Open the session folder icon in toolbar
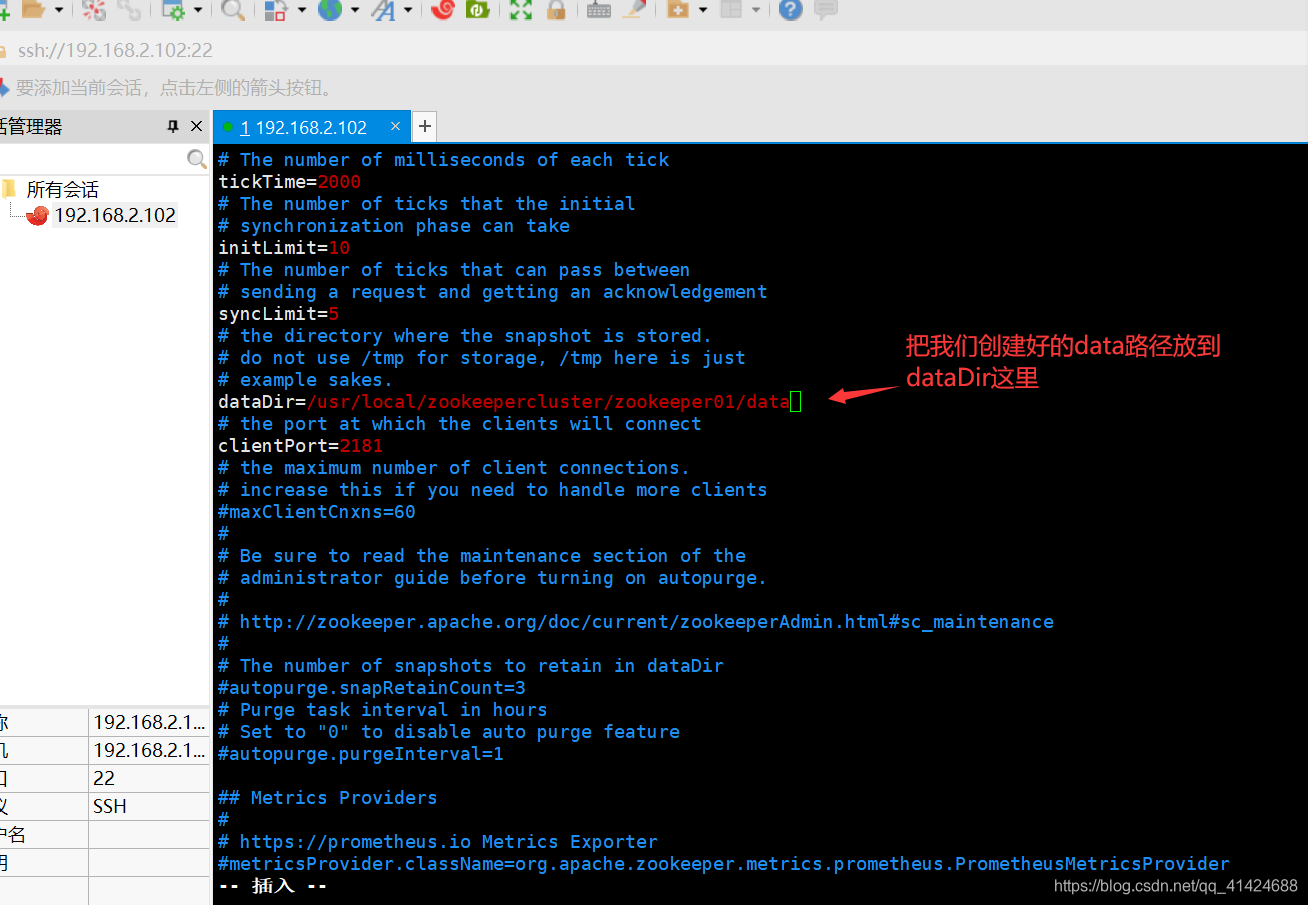 coord(34,10)
